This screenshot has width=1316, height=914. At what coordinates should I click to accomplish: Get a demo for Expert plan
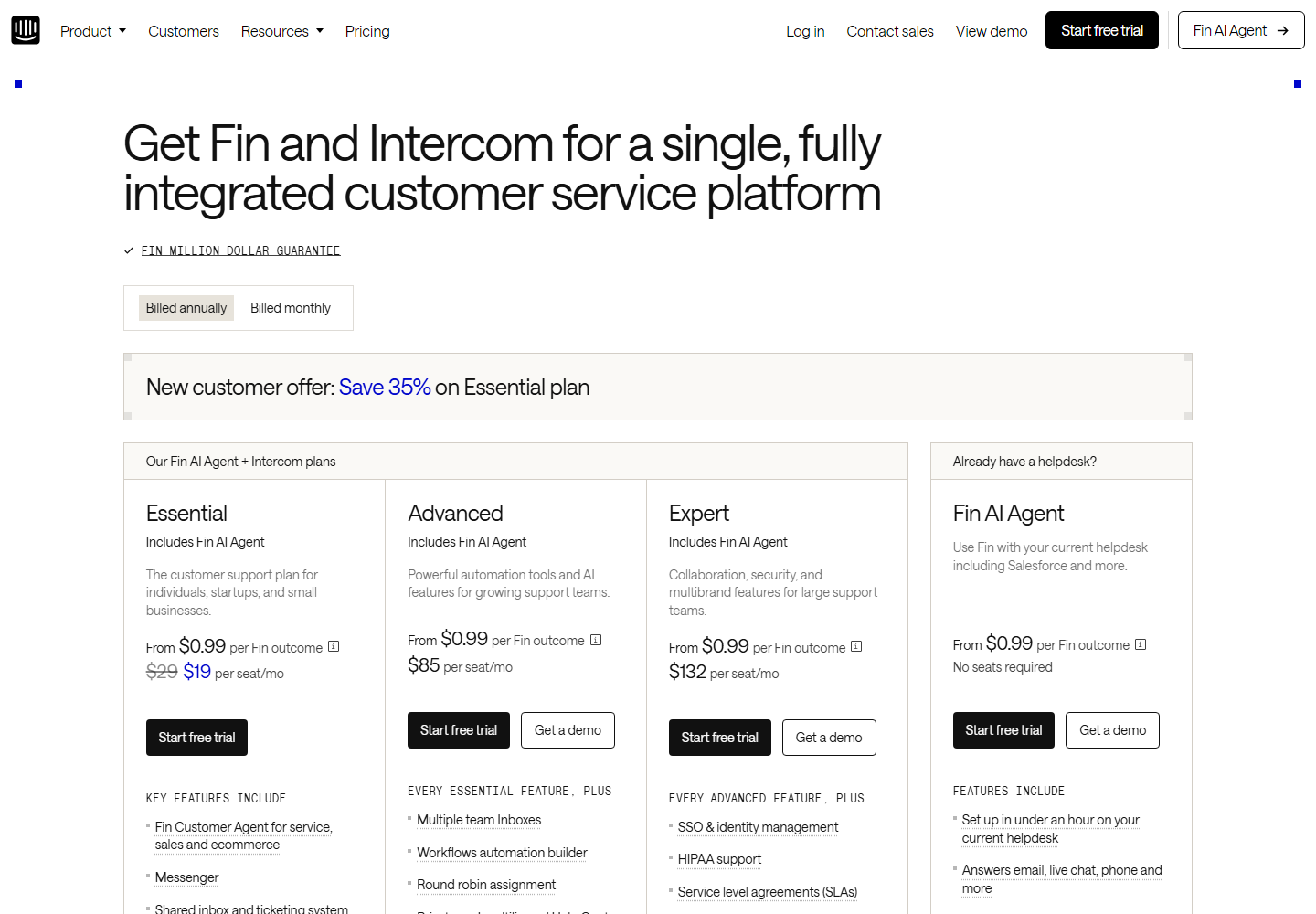(829, 738)
